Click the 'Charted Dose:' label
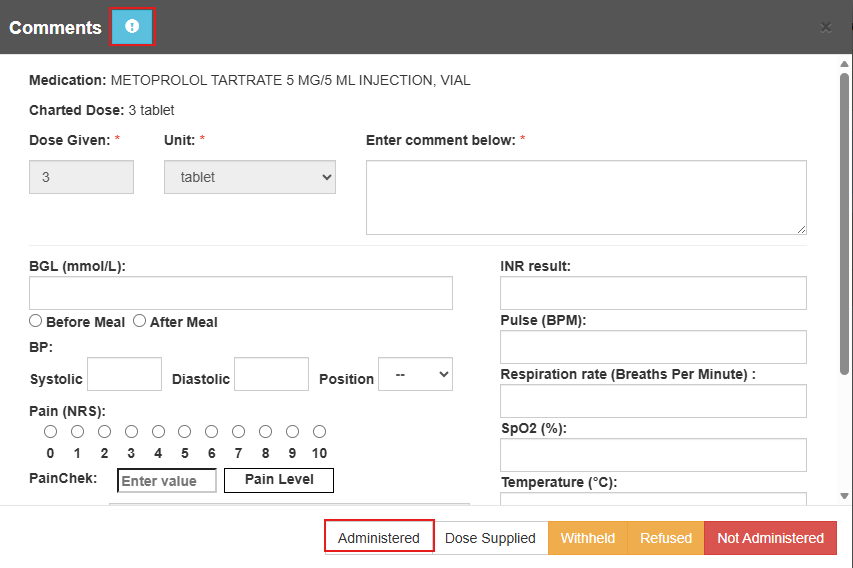 pyautogui.click(x=77, y=110)
